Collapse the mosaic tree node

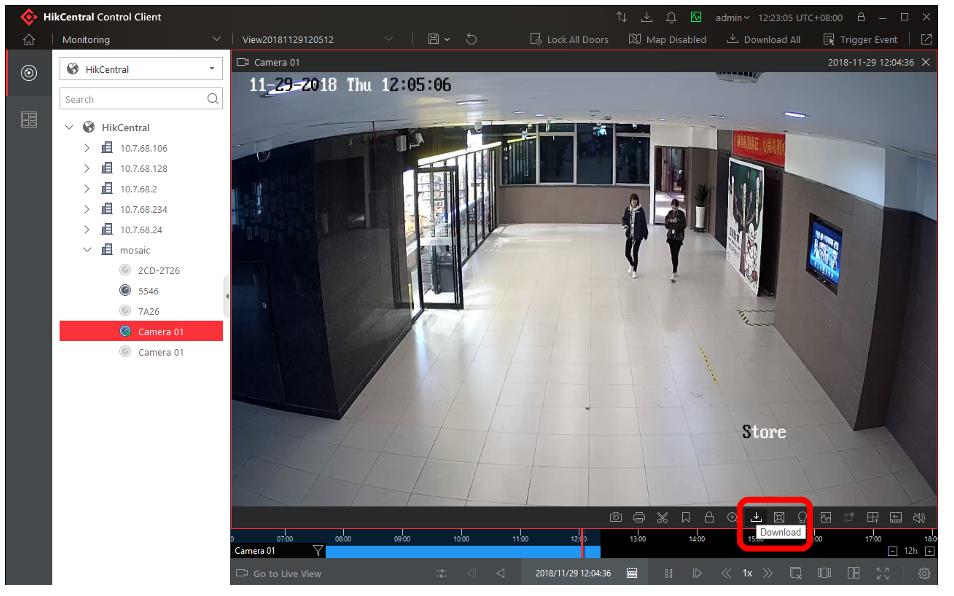[x=87, y=250]
